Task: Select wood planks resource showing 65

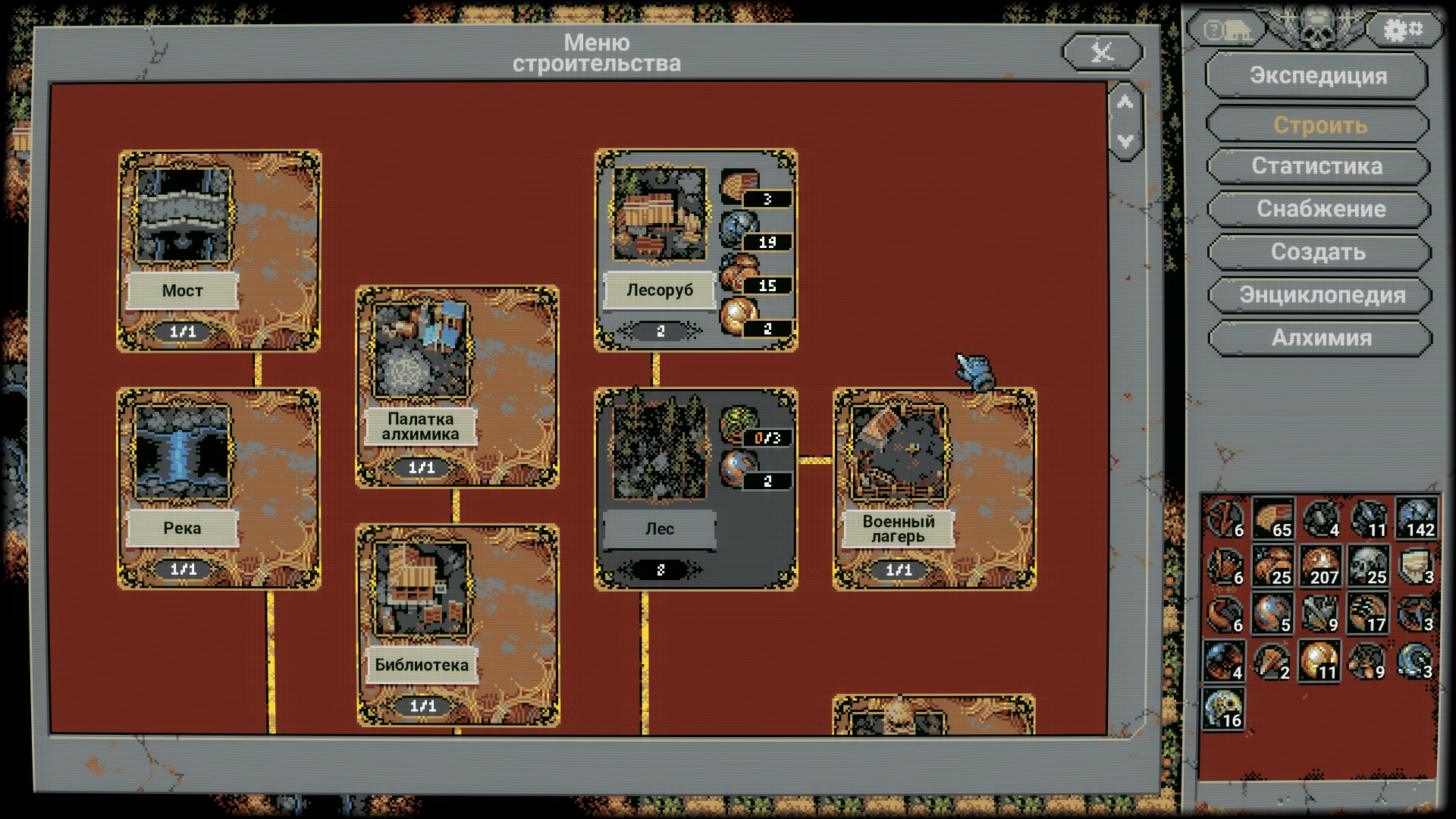Action: click(x=1272, y=518)
